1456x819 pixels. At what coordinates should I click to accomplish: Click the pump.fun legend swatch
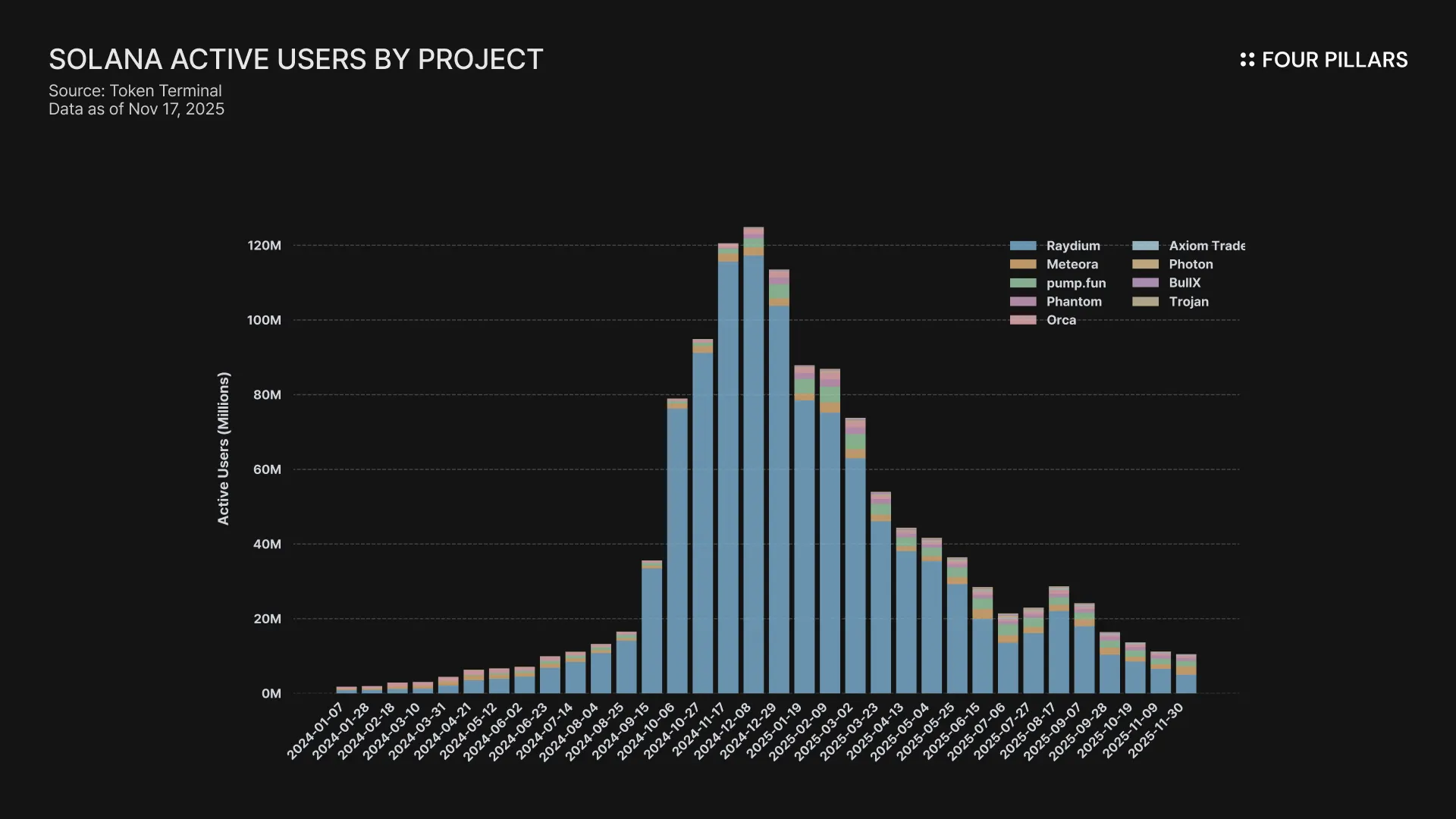(1023, 283)
